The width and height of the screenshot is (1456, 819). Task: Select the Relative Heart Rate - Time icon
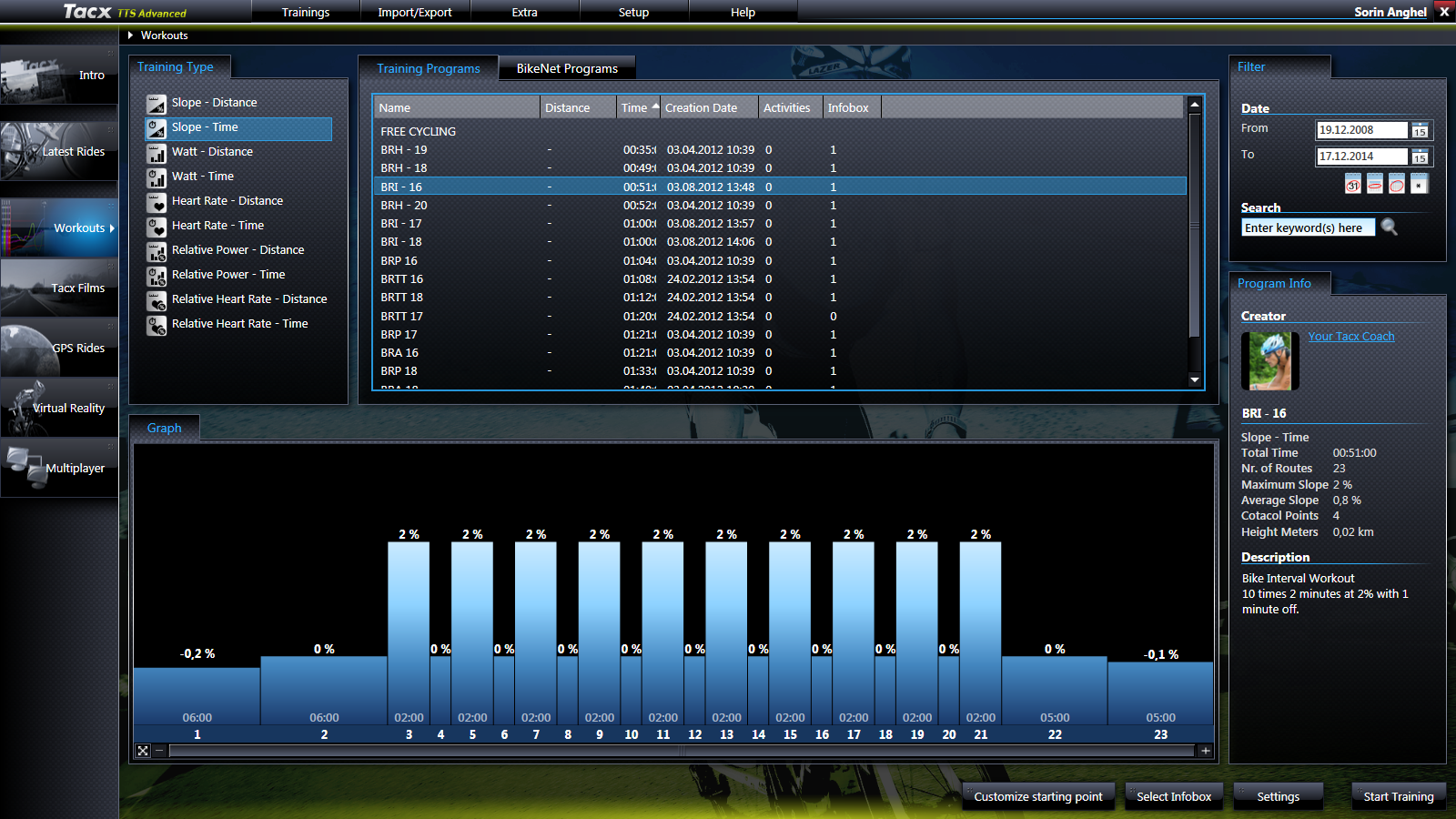(x=157, y=325)
